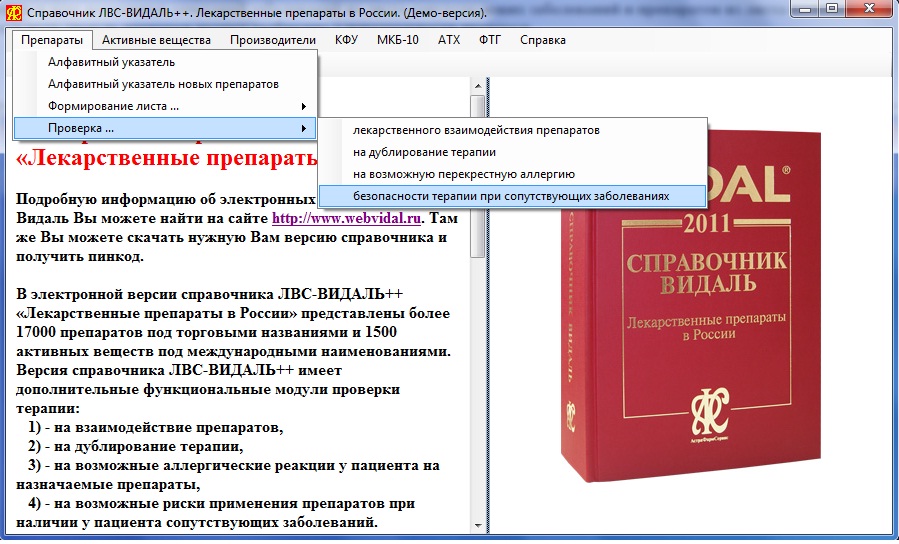This screenshot has width=899, height=544.
Task: Choose лекарственного взаимодействия препаратов check
Action: coord(513,130)
